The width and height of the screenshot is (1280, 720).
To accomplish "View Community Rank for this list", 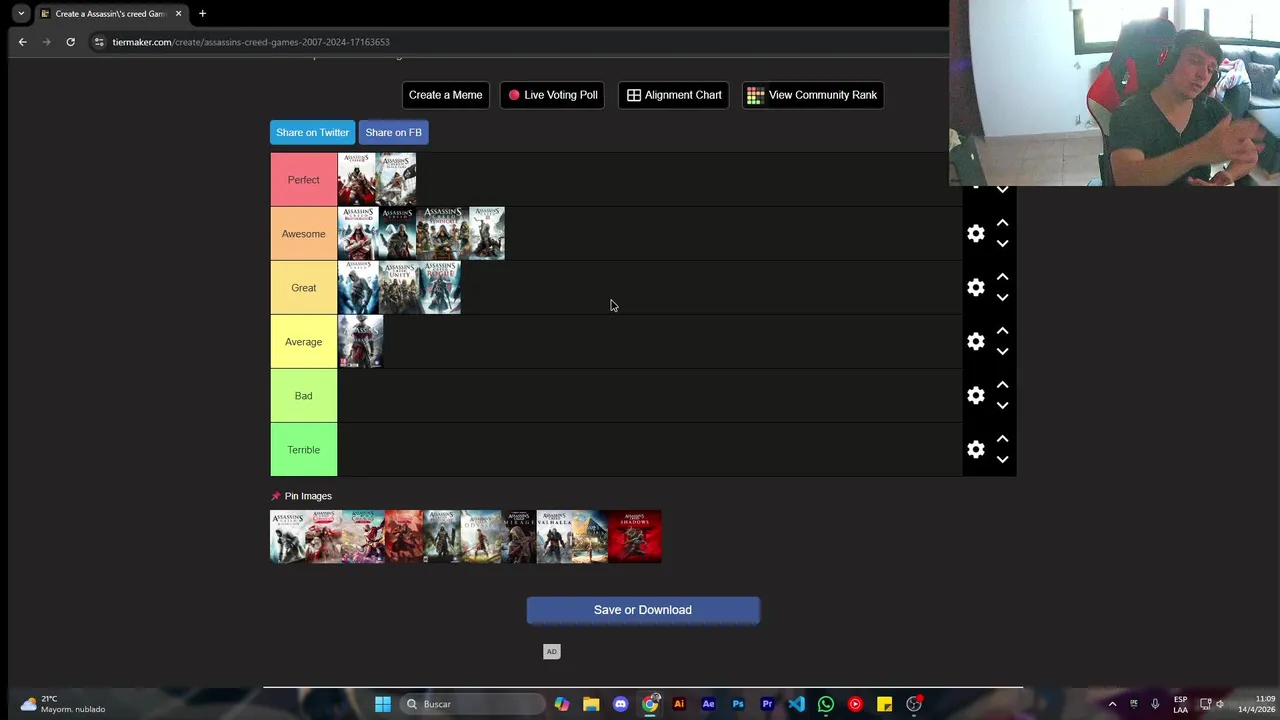I will click(x=812, y=95).
